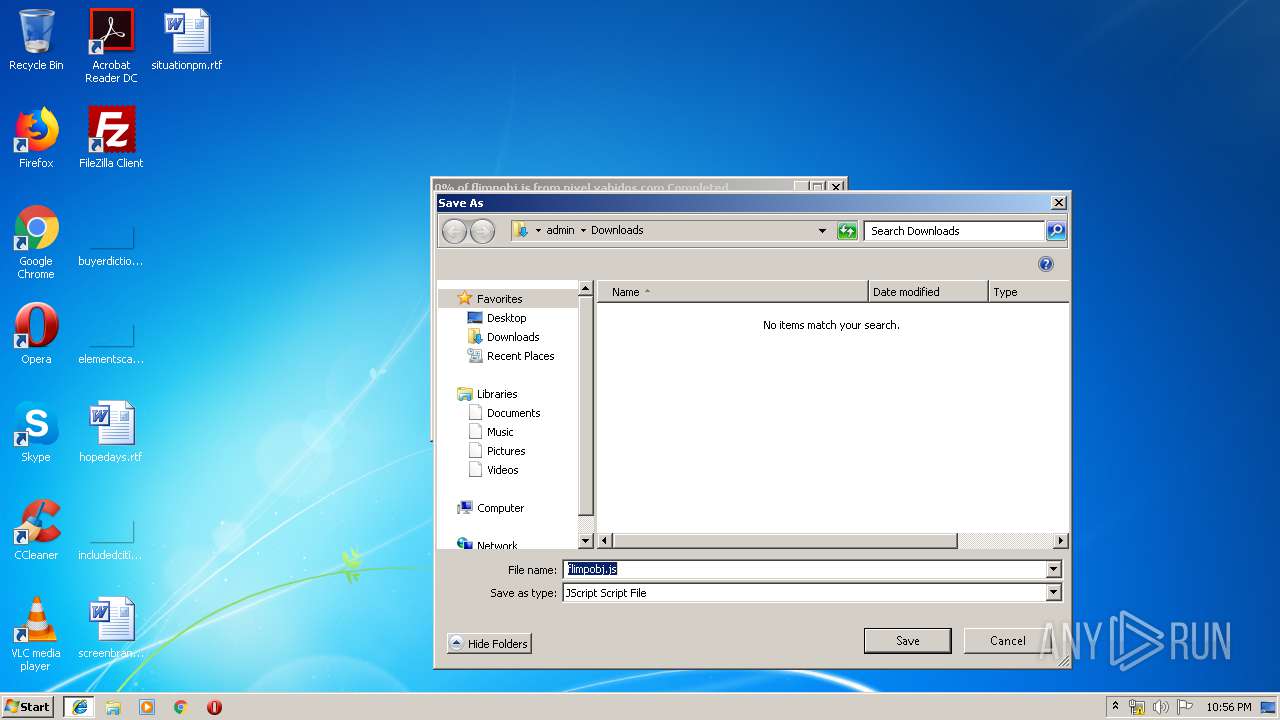Image resolution: width=1280 pixels, height=720 pixels.
Task: Expand root breadcrumb arrow before admin
Action: 538,230
